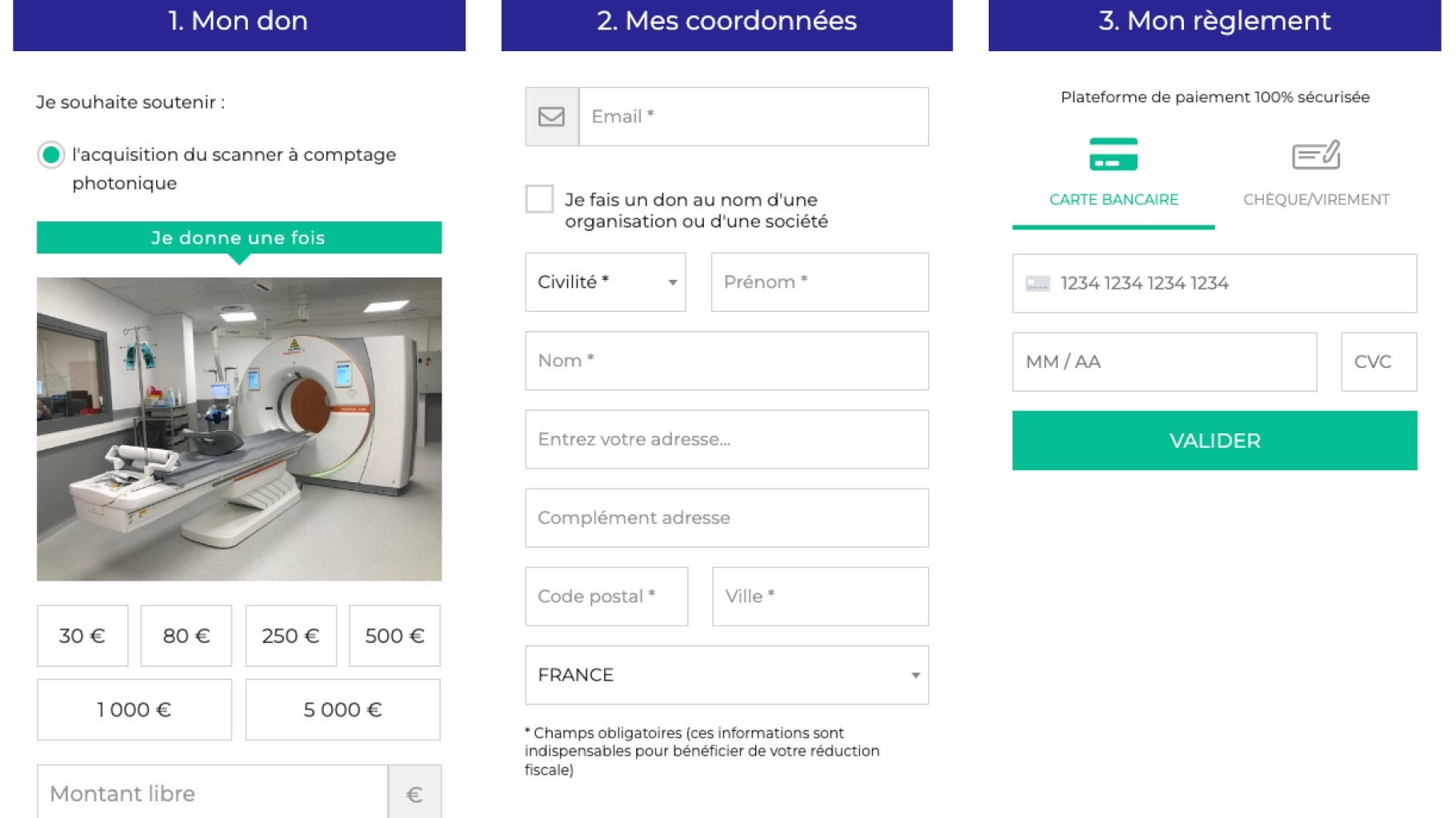This screenshot has width=1456, height=818.
Task: Click the green credit card icon
Action: (x=1114, y=157)
